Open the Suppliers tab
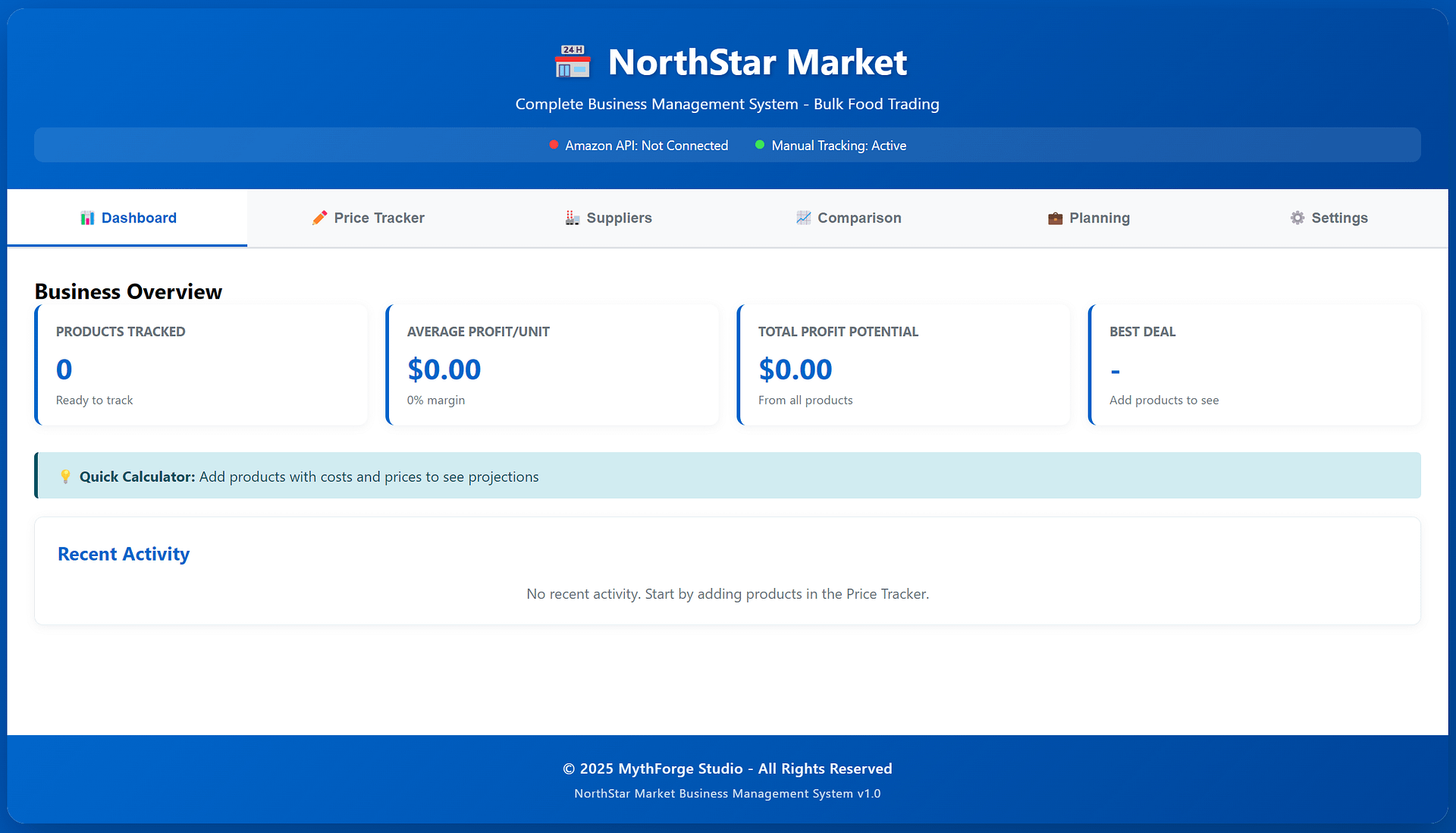1456x833 pixels. pos(608,218)
